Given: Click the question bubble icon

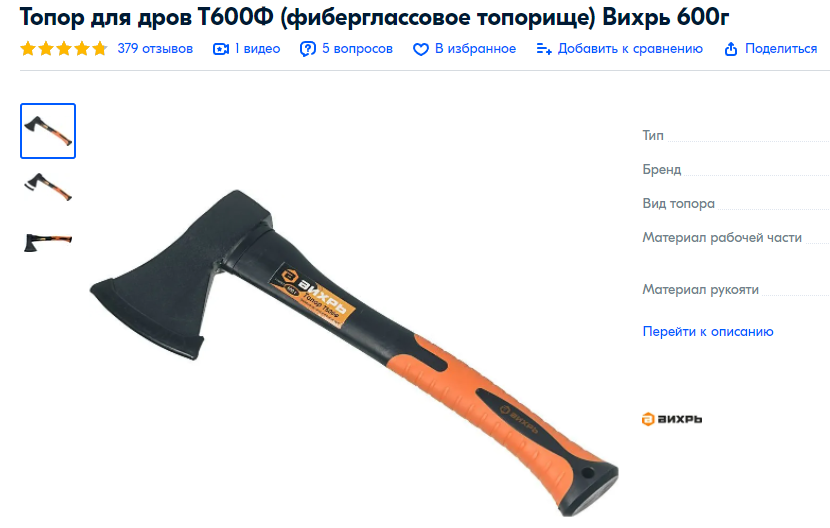Looking at the screenshot, I should 307,49.
